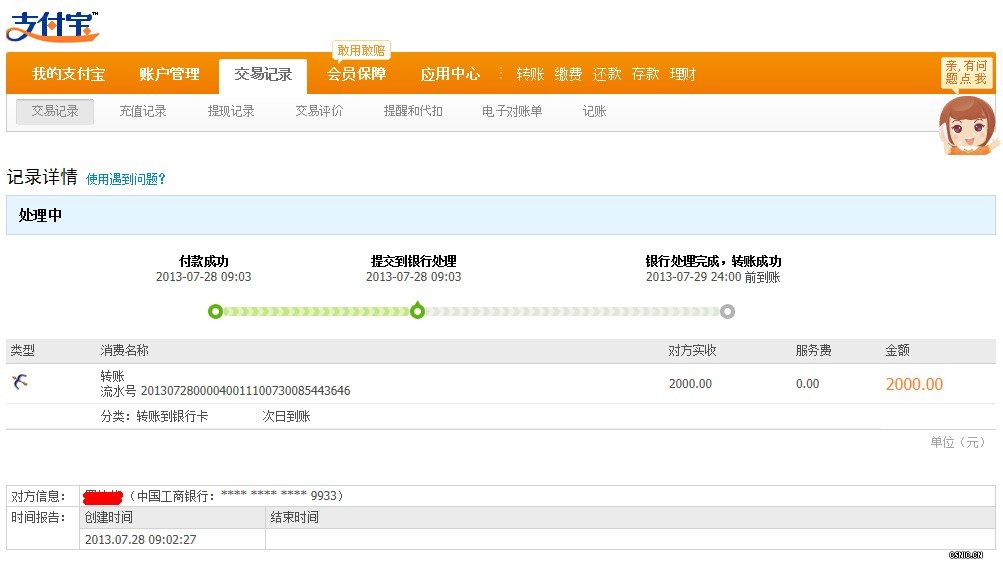Open the 电子对账单 sub-menu item
The image size is (1003, 566).
click(x=512, y=111)
